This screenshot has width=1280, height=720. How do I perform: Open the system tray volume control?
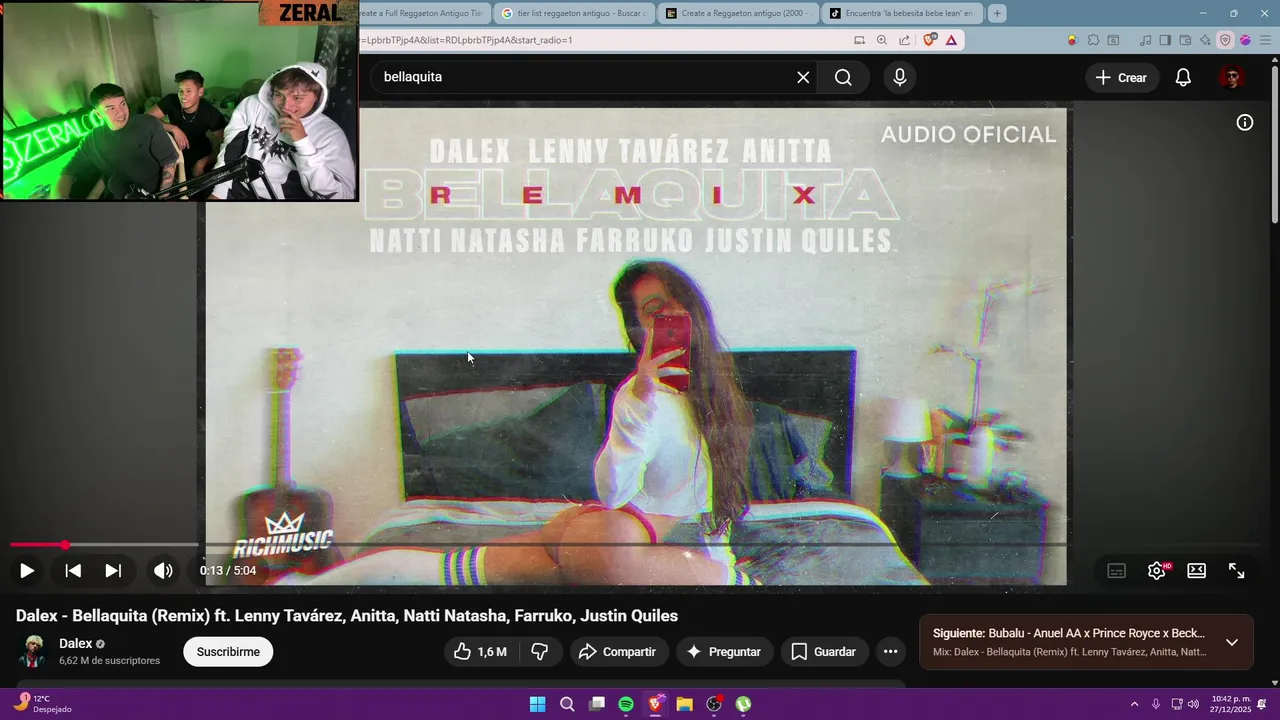tap(1193, 704)
